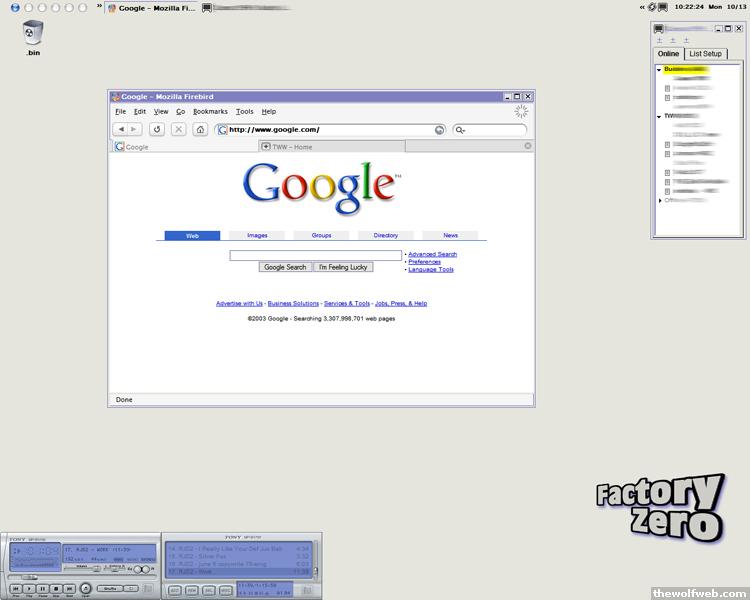This screenshot has width=750, height=600.
Task: Toggle the first virtual desktop pager button
Action: pyautogui.click(x=16, y=7)
